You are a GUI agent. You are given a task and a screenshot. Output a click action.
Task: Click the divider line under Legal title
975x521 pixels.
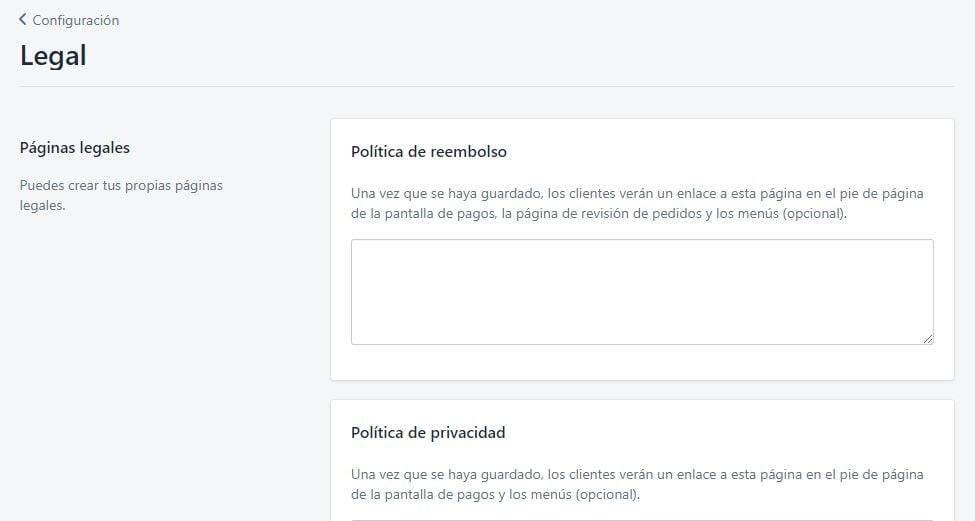click(487, 87)
